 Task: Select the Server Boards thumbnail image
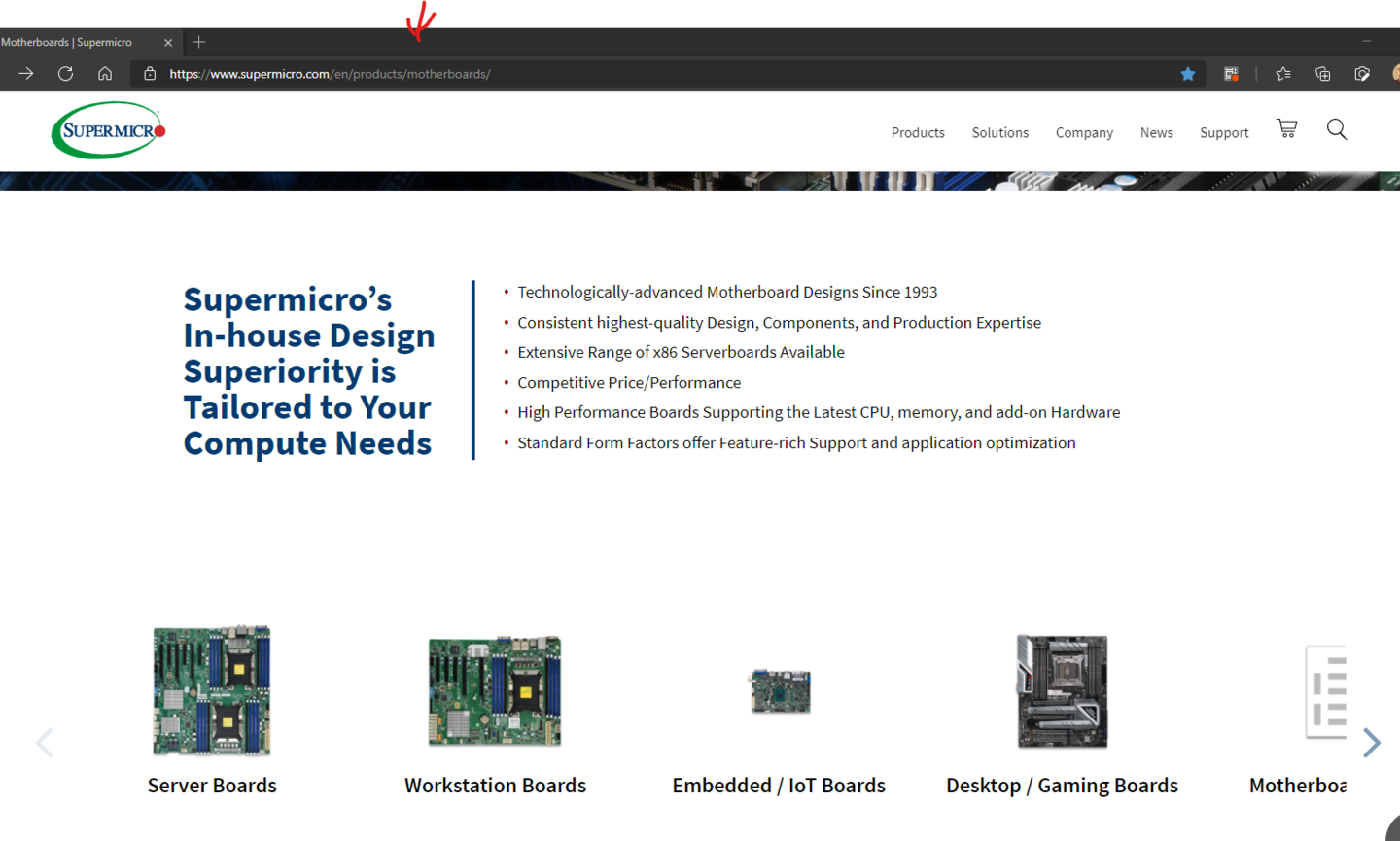coord(212,691)
